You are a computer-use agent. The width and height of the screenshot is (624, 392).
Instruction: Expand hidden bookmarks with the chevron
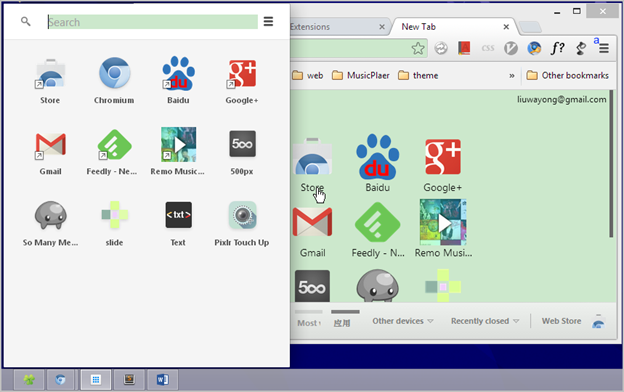pyautogui.click(x=512, y=76)
